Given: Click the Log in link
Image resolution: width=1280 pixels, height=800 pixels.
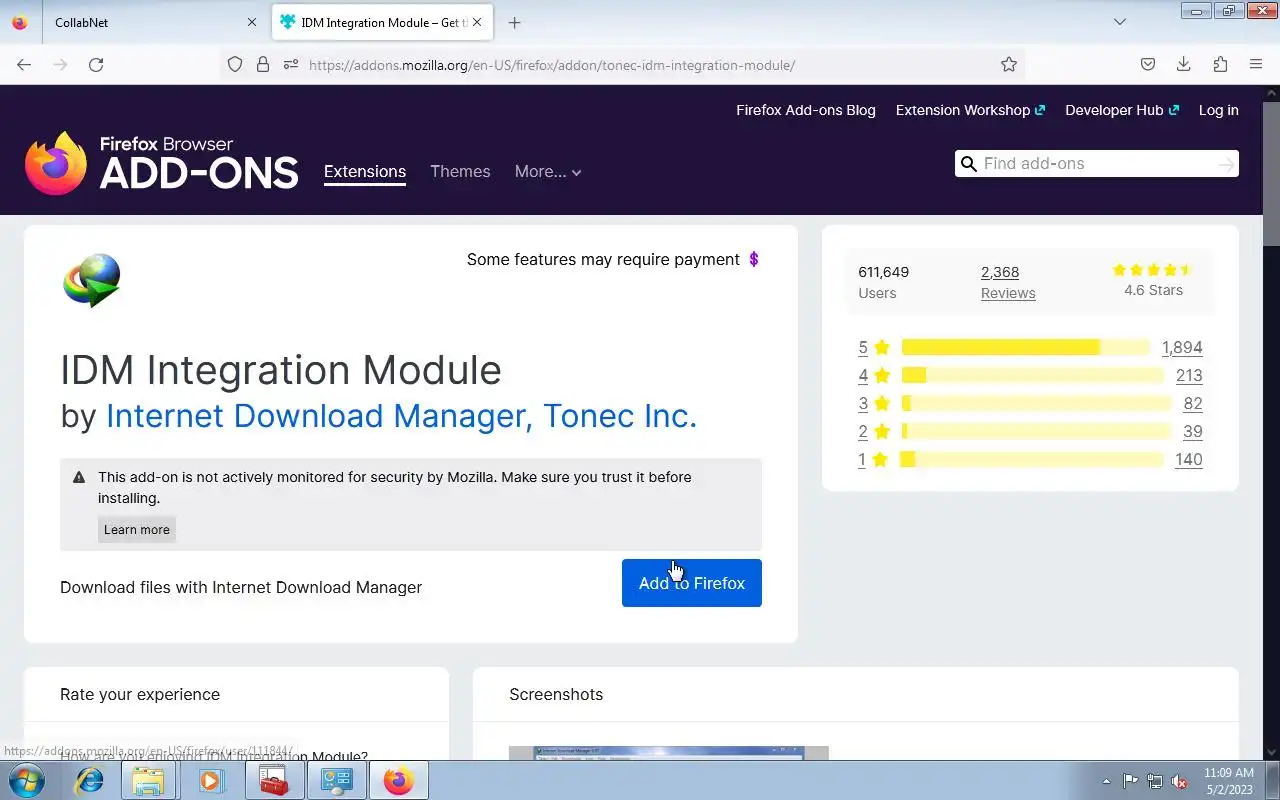Looking at the screenshot, I should (1219, 110).
